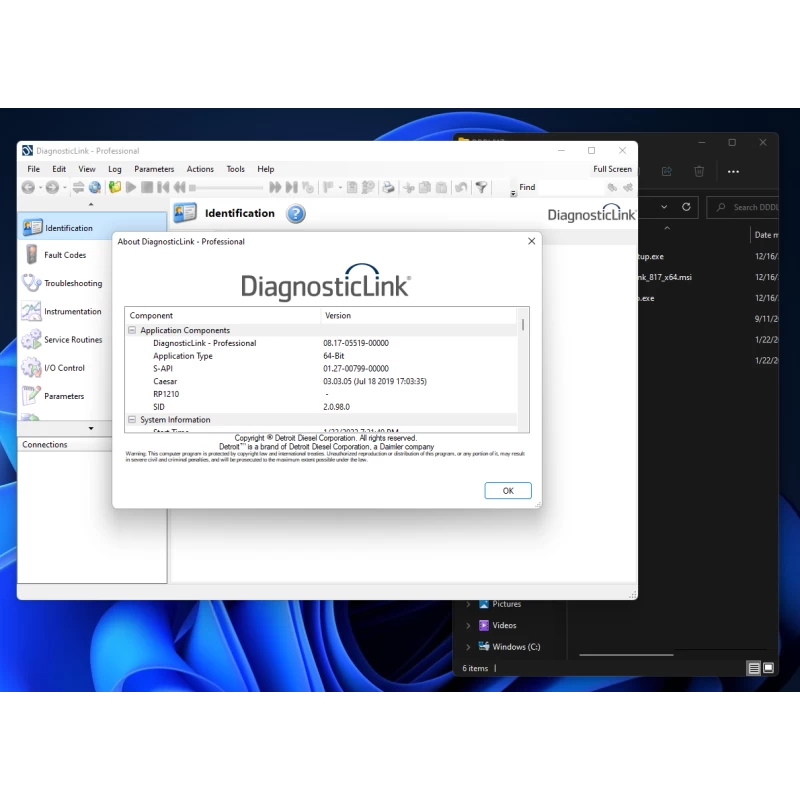Open the File menu
This screenshot has height=800, width=800.
point(34,169)
